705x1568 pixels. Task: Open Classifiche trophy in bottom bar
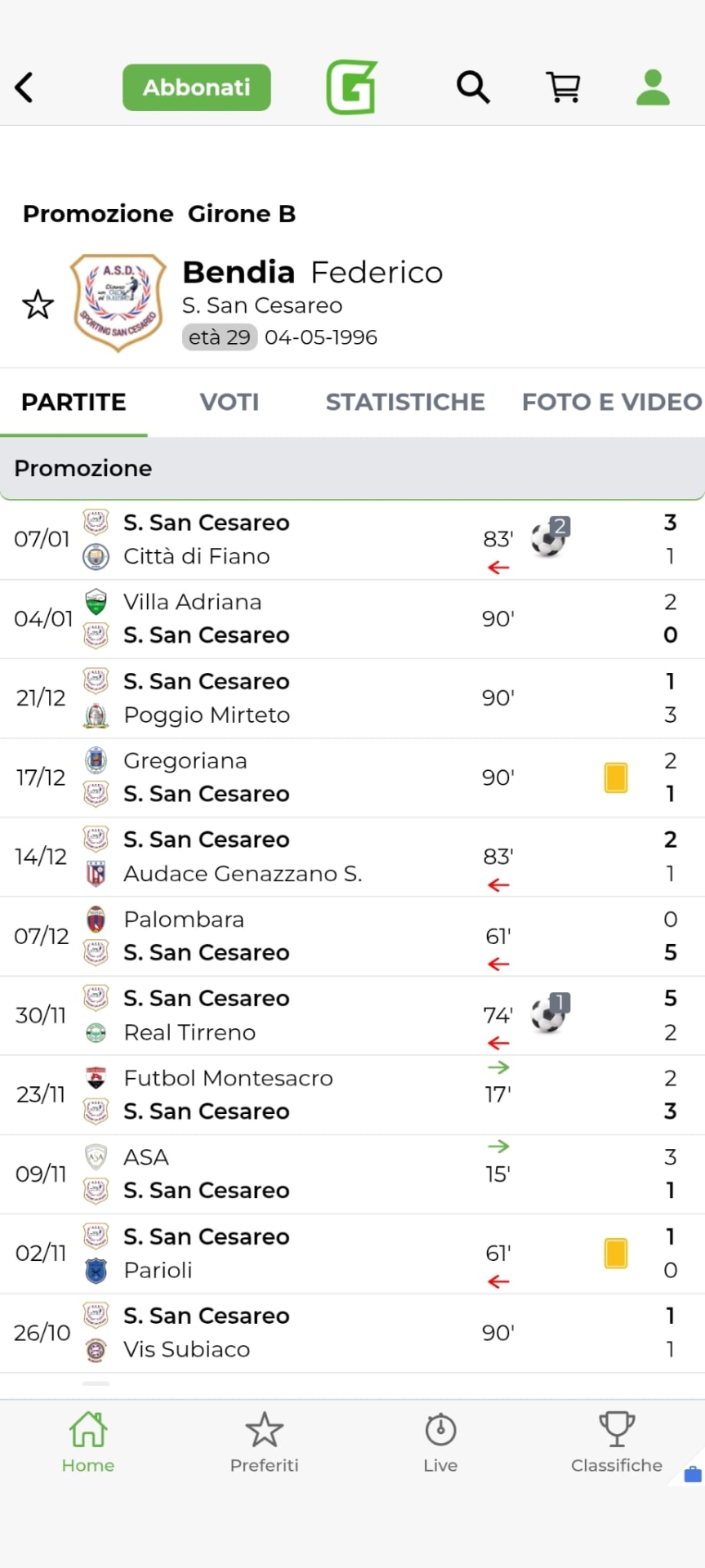[x=617, y=1442]
